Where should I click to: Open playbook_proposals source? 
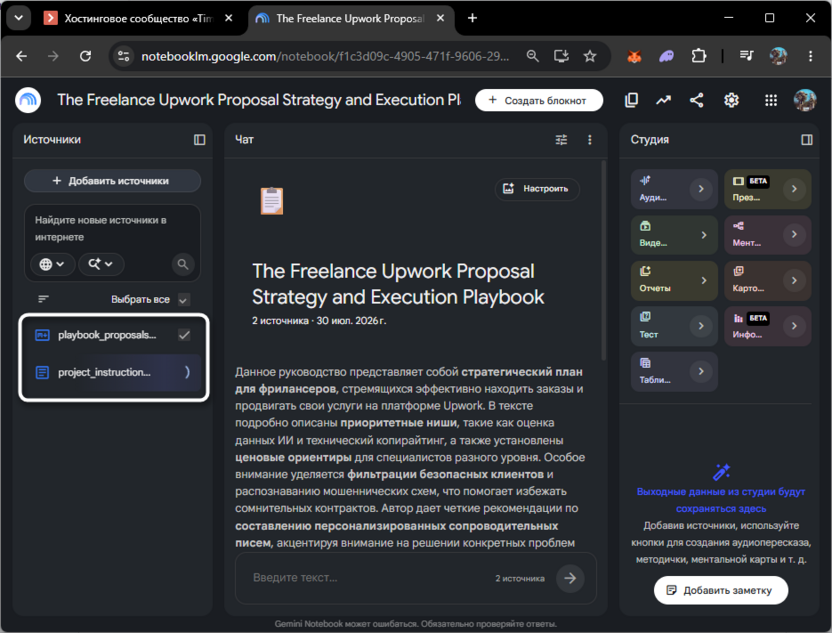point(107,335)
